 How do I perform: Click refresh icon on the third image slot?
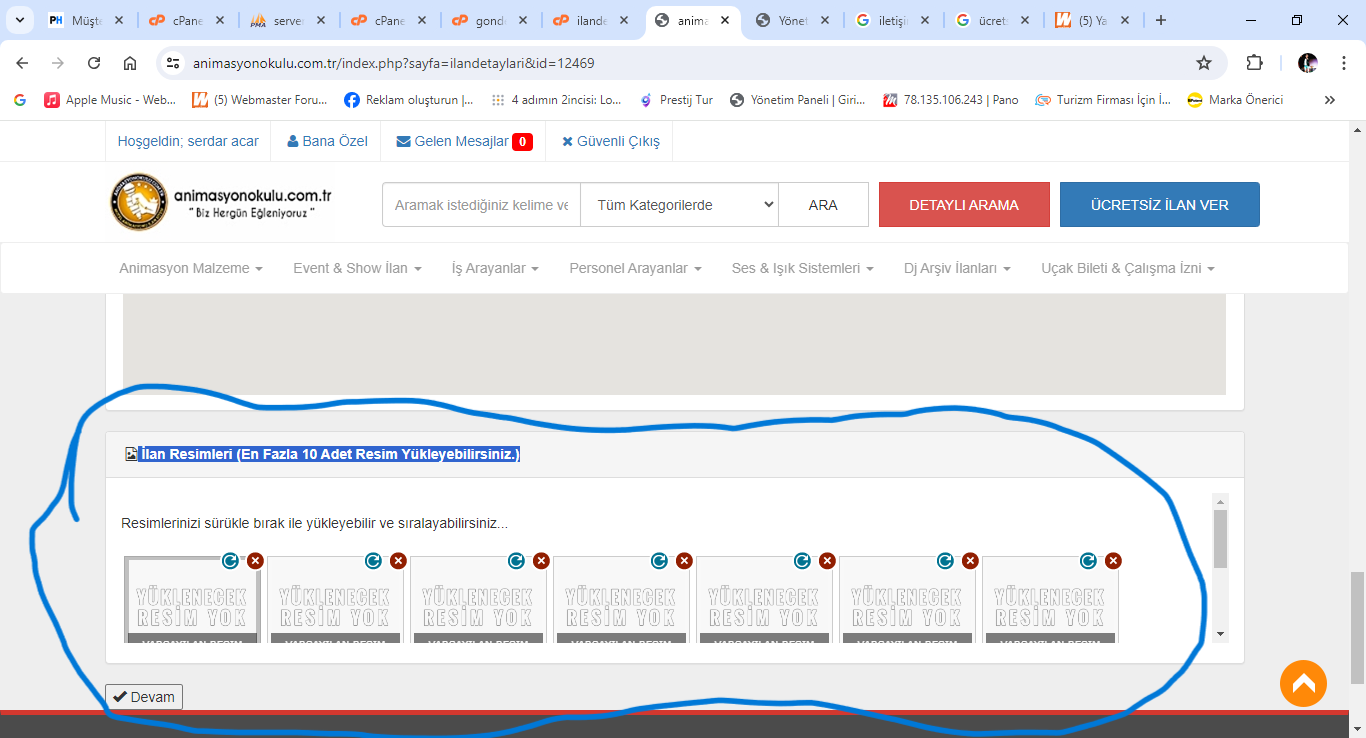pyautogui.click(x=516, y=561)
